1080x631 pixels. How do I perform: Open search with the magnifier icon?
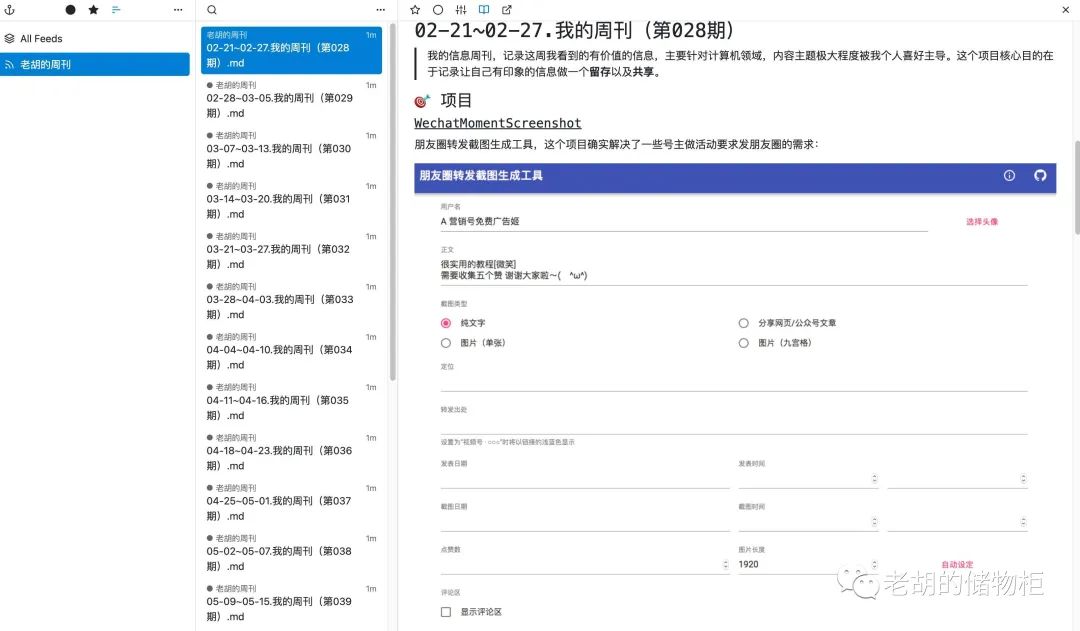tap(212, 10)
